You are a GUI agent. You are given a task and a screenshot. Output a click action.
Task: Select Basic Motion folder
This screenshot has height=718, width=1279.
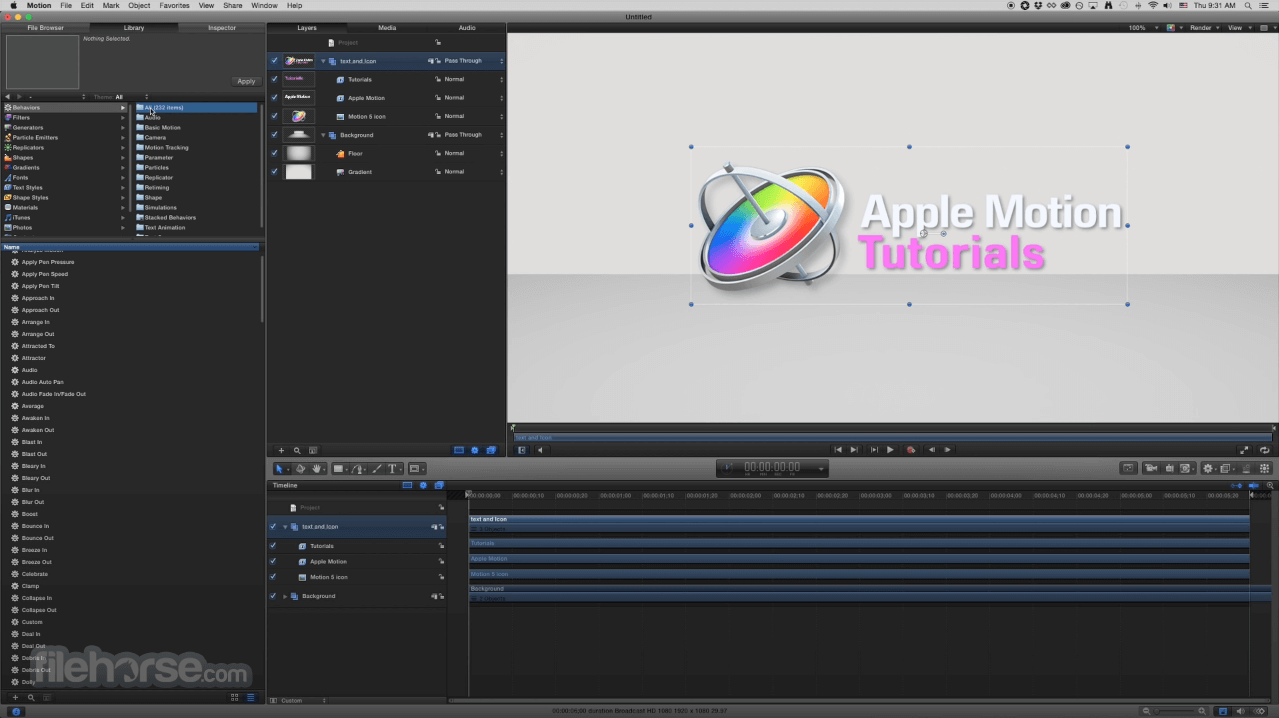coord(196,127)
